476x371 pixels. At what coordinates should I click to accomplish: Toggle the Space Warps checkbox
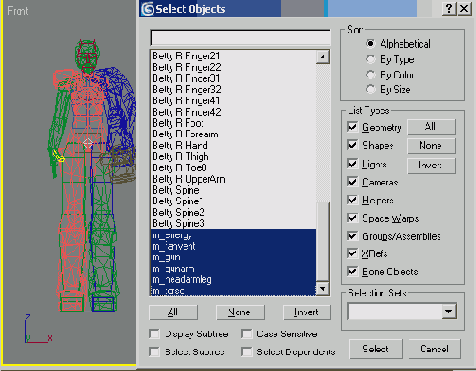pos(352,218)
